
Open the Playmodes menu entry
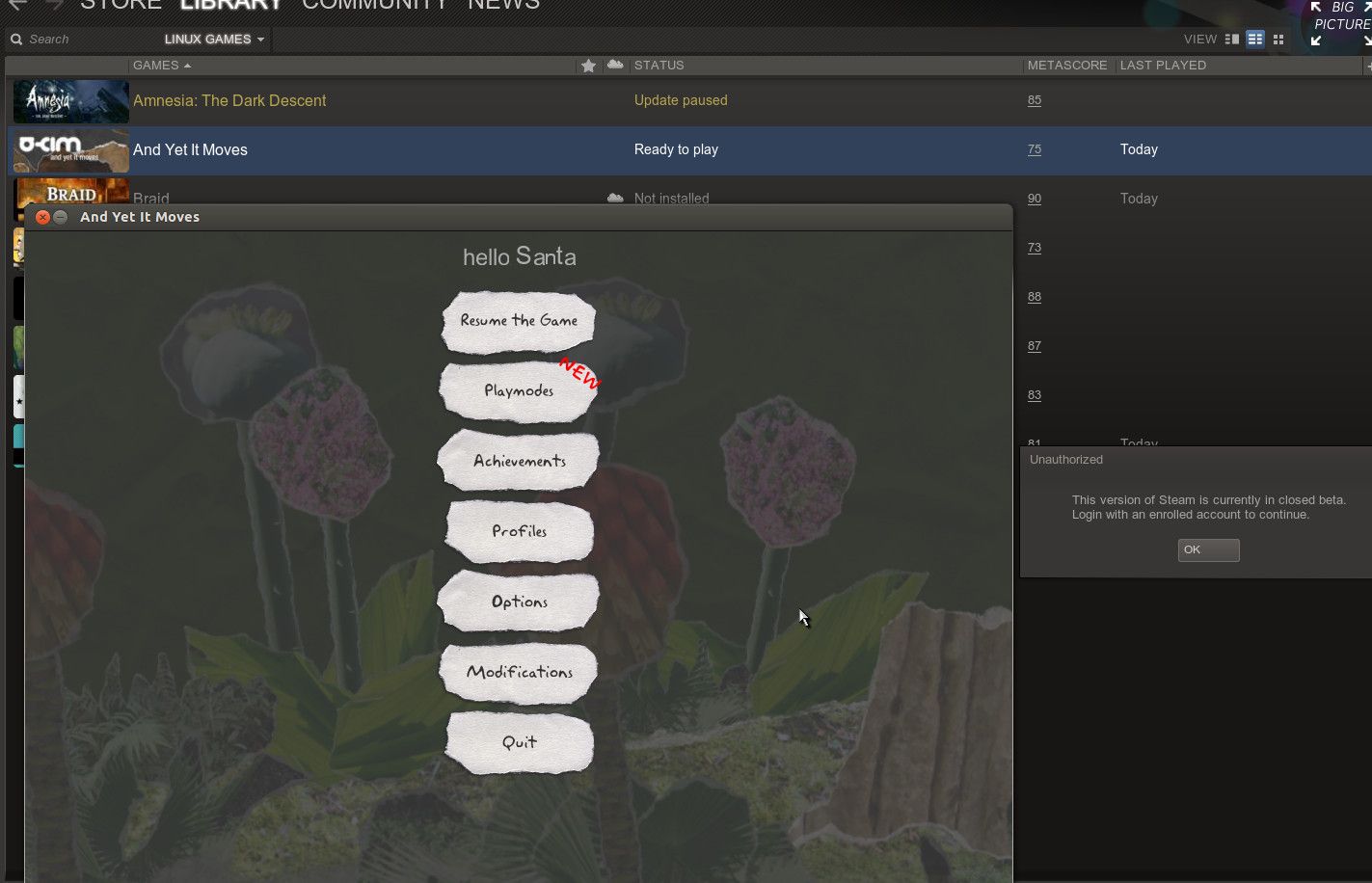point(519,391)
